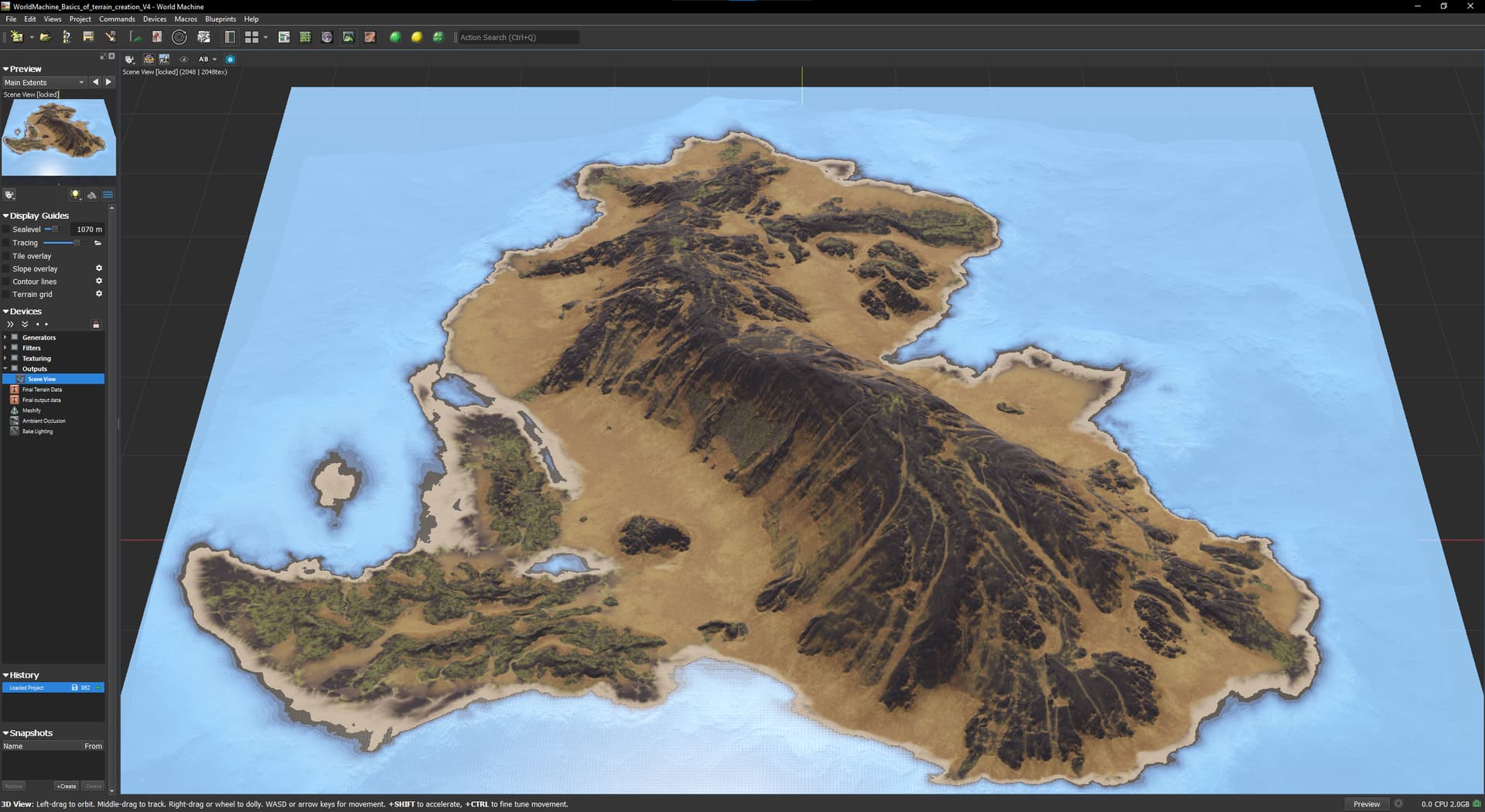Click the arrow-to-page toolbar icon after Save
1485x812 pixels.
(111, 37)
